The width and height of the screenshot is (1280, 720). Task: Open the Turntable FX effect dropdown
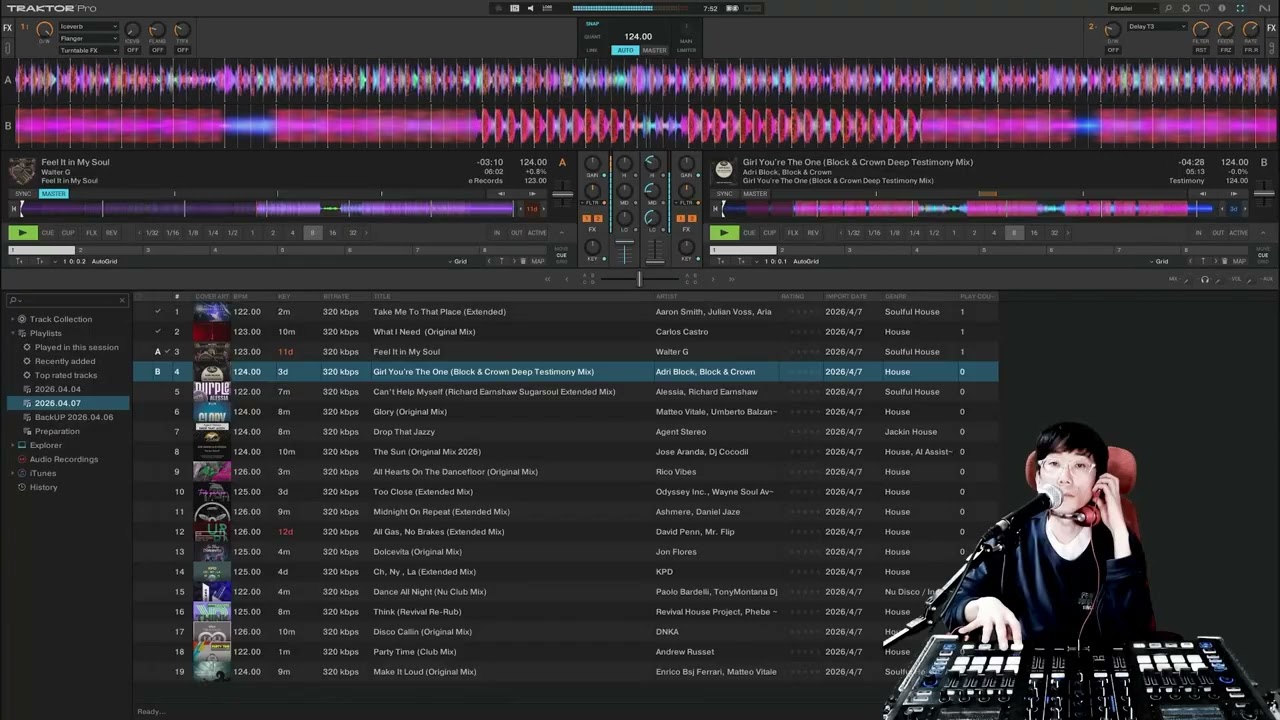tap(88, 50)
